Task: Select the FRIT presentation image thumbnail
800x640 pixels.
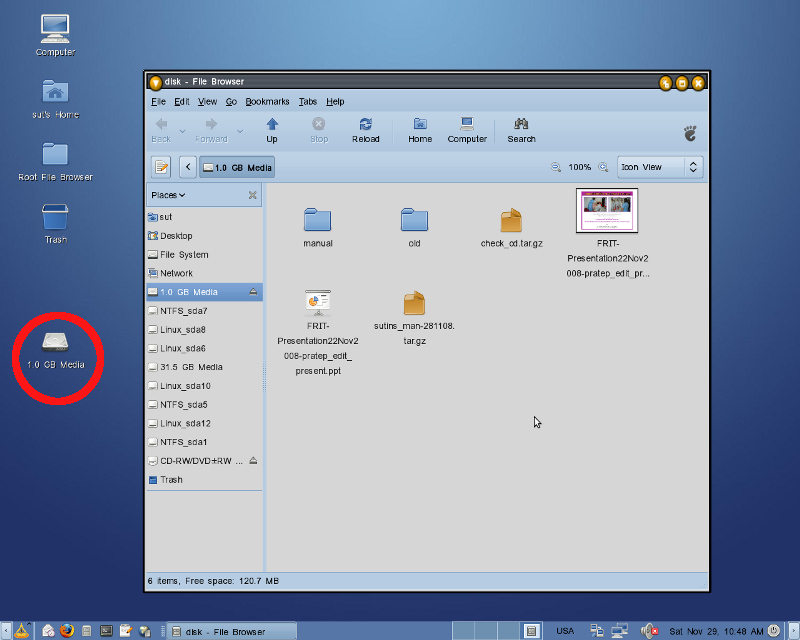Action: point(607,210)
